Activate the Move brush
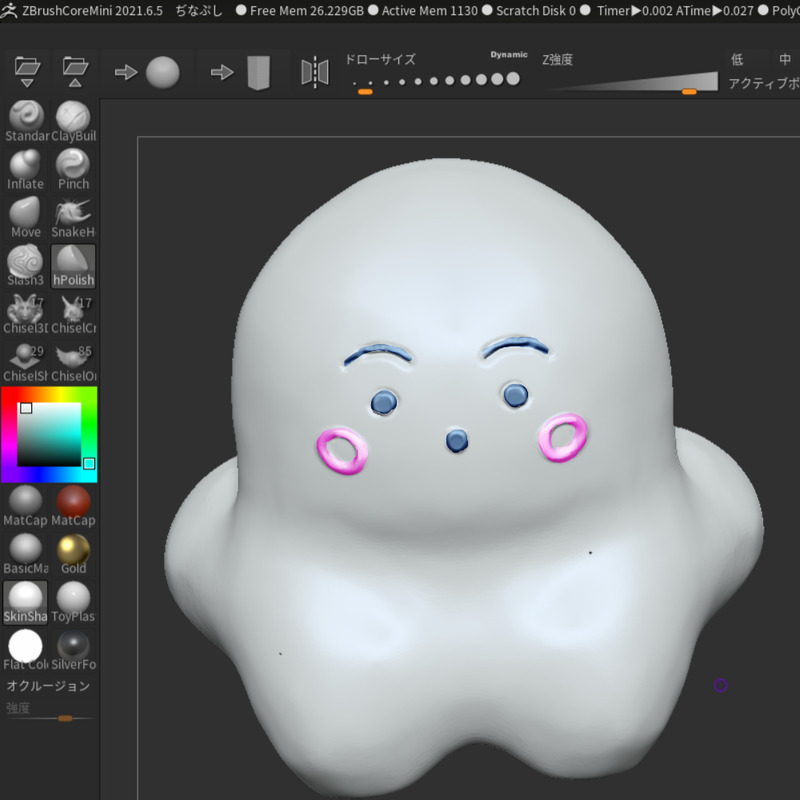This screenshot has height=800, width=800. (26, 215)
